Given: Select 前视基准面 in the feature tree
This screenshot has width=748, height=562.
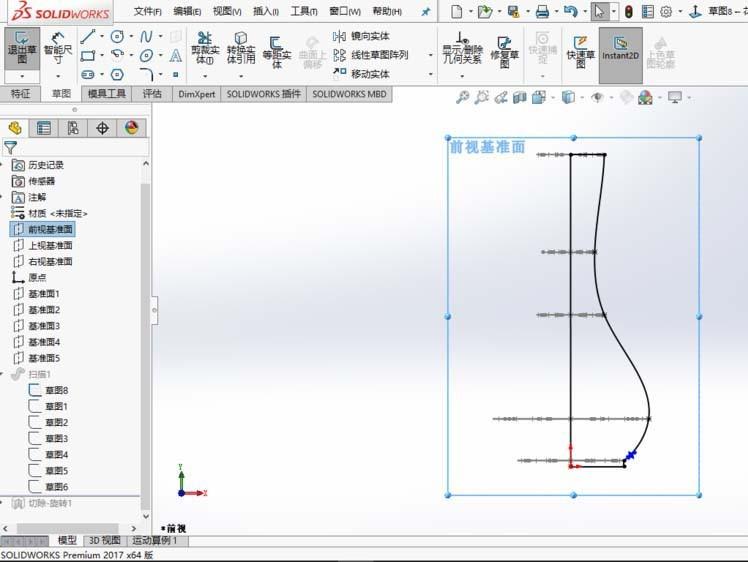Looking at the screenshot, I should (42, 229).
